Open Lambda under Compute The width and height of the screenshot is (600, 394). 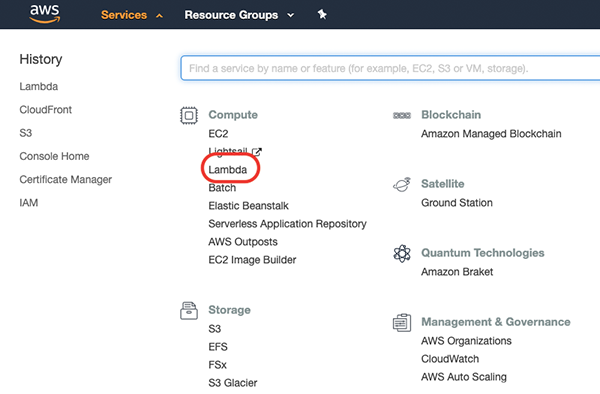[x=228, y=169]
